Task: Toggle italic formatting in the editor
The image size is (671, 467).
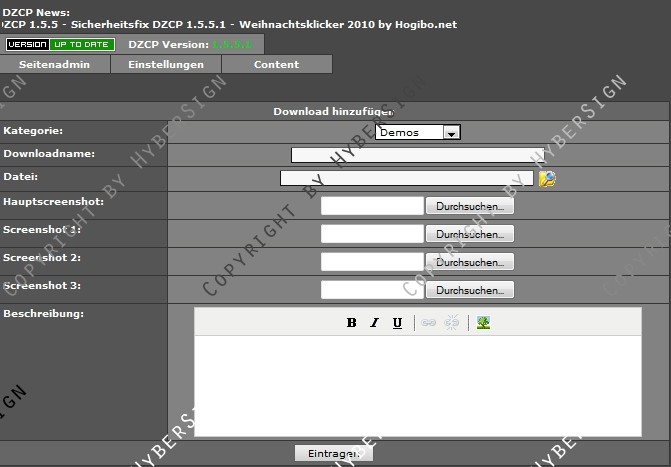Action: click(x=375, y=322)
